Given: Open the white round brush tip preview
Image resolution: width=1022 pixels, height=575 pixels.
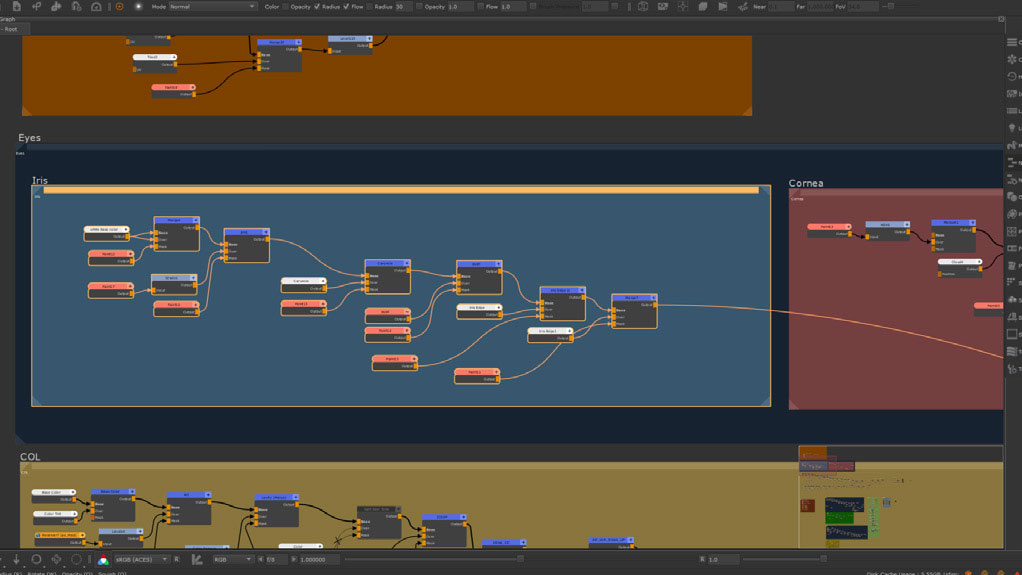Looking at the screenshot, I should coord(138,7).
